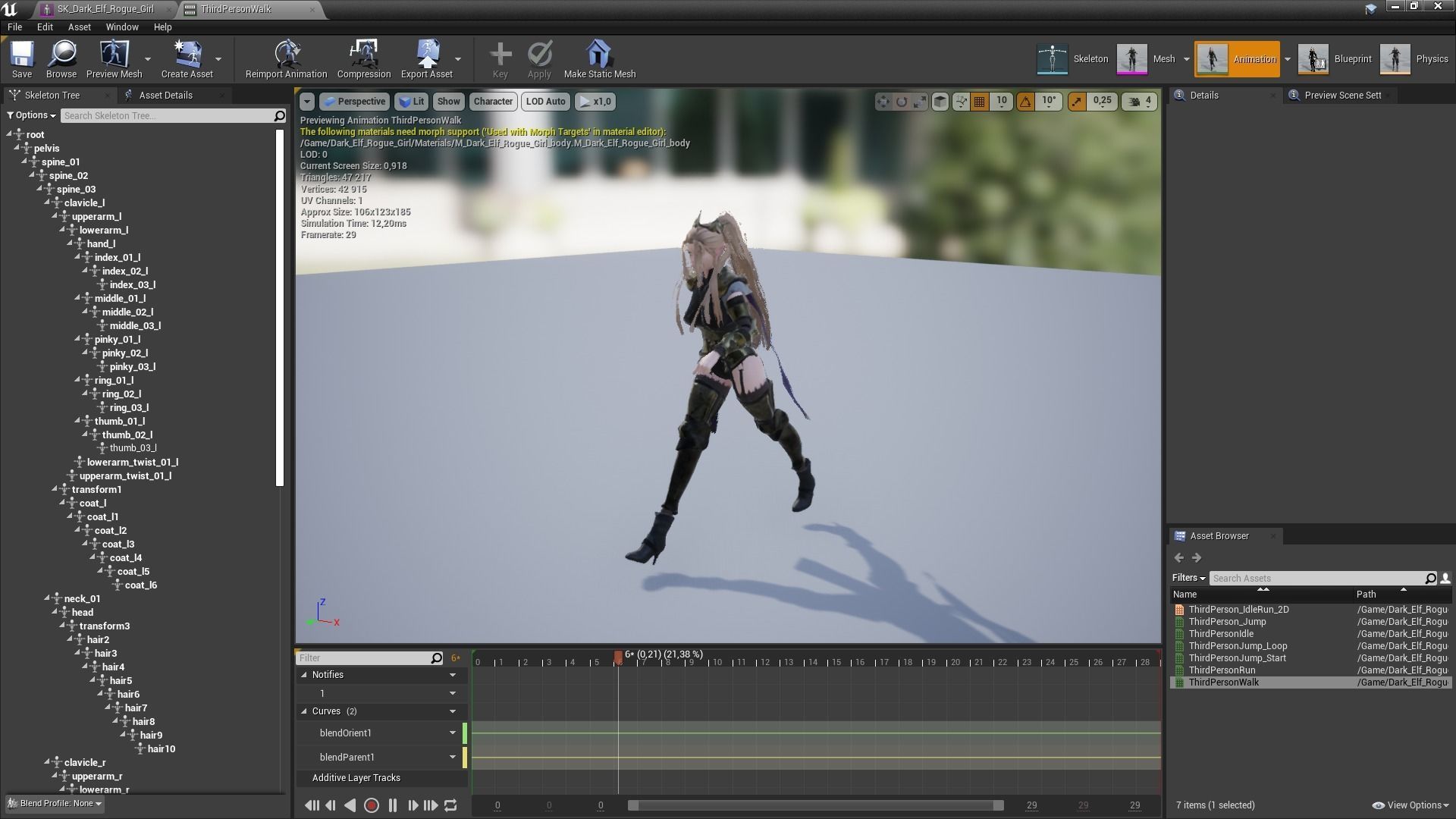Switch to the Preview Scene Settings tab
This screenshot has height=819, width=1456.
tap(1342, 96)
